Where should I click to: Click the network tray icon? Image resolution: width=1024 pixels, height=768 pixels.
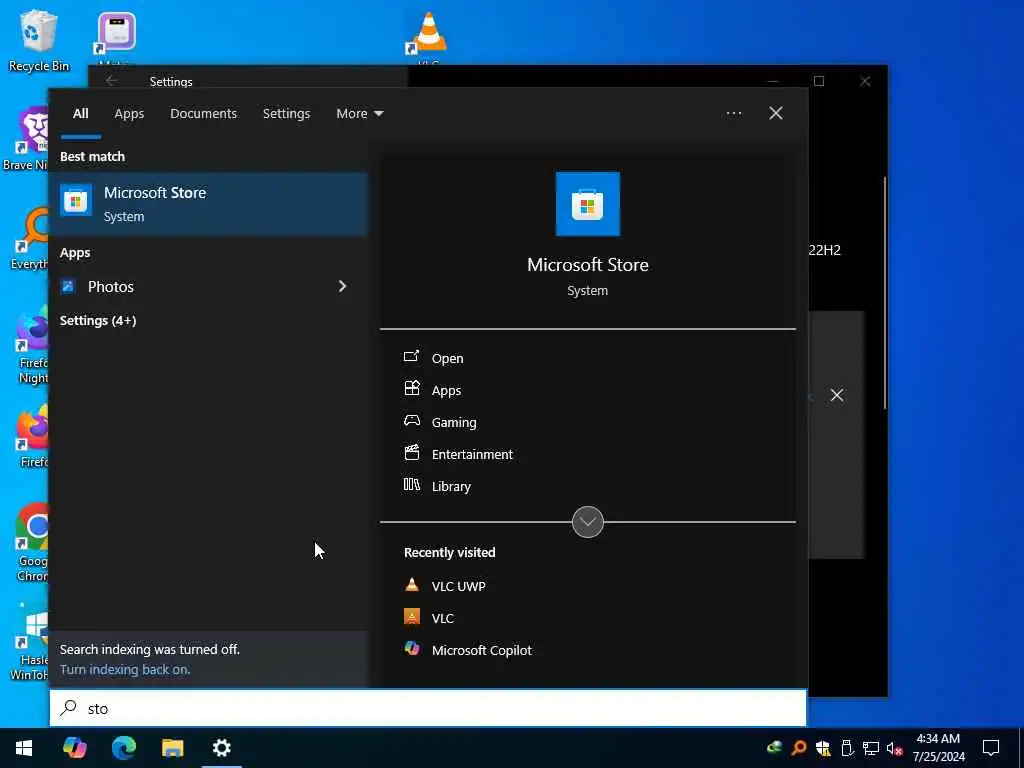[871, 748]
